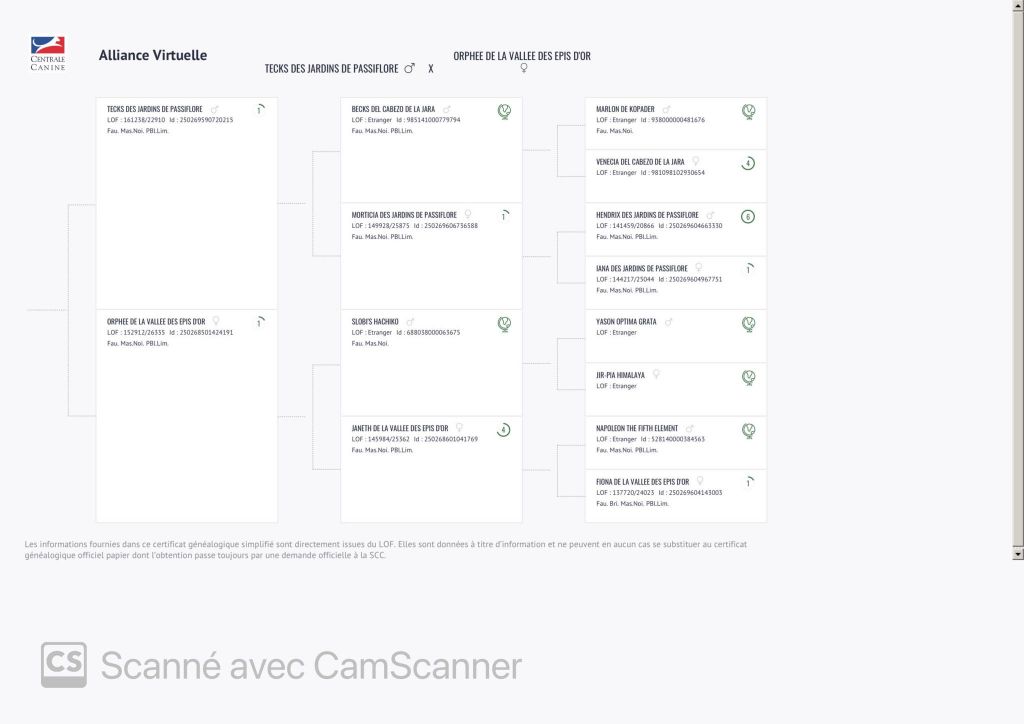Click the rating 4 badge on Venecia del Cabezo de la Jara
The height and width of the screenshot is (724, 1024).
748,163
